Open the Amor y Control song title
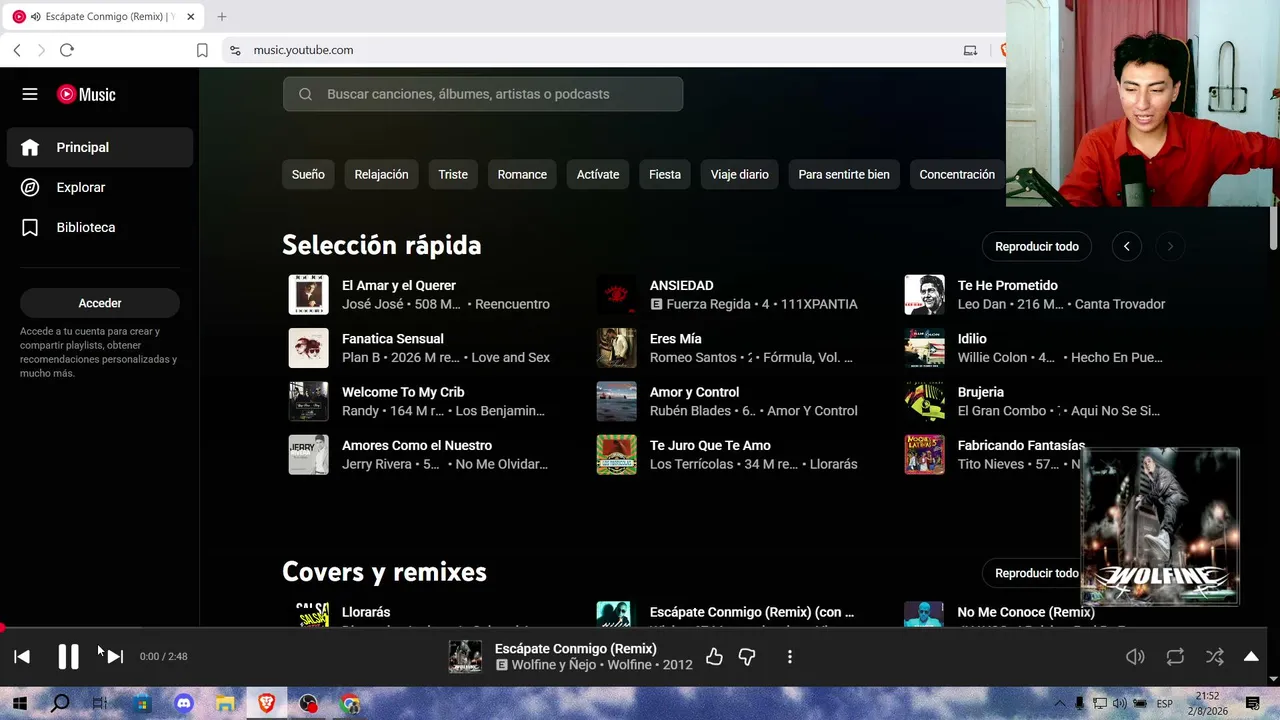Screen dimensions: 1280x720 click(x=695, y=392)
